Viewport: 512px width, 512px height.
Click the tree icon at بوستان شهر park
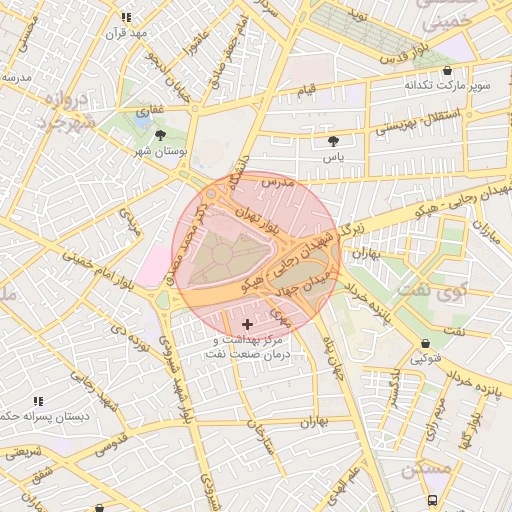coord(160,136)
